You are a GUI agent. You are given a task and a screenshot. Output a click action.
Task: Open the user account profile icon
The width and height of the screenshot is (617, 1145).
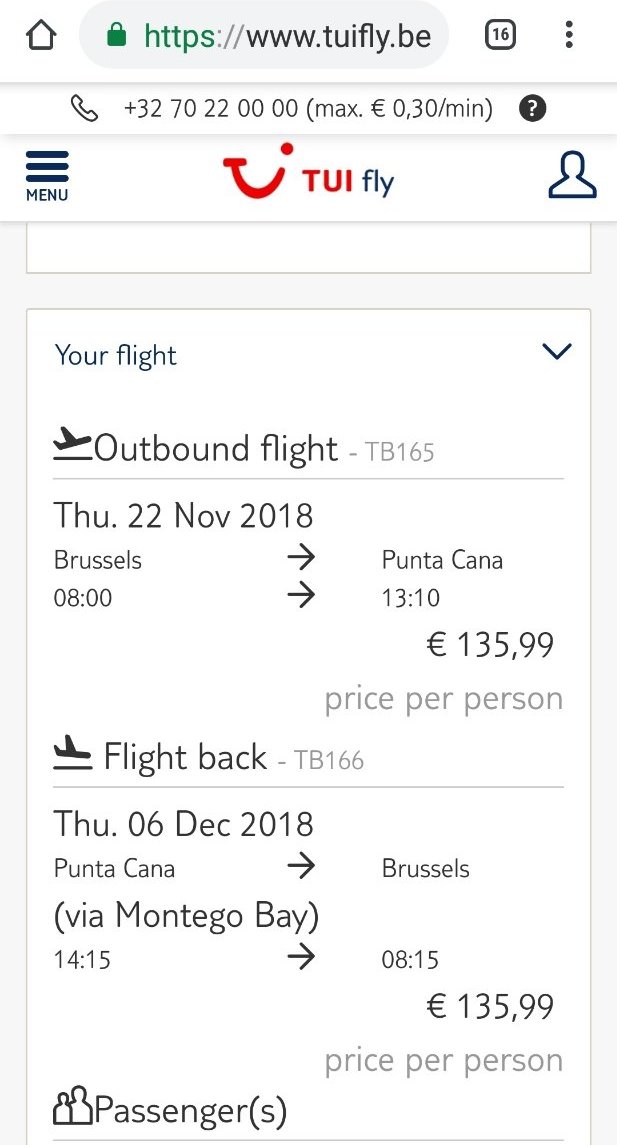(x=572, y=175)
